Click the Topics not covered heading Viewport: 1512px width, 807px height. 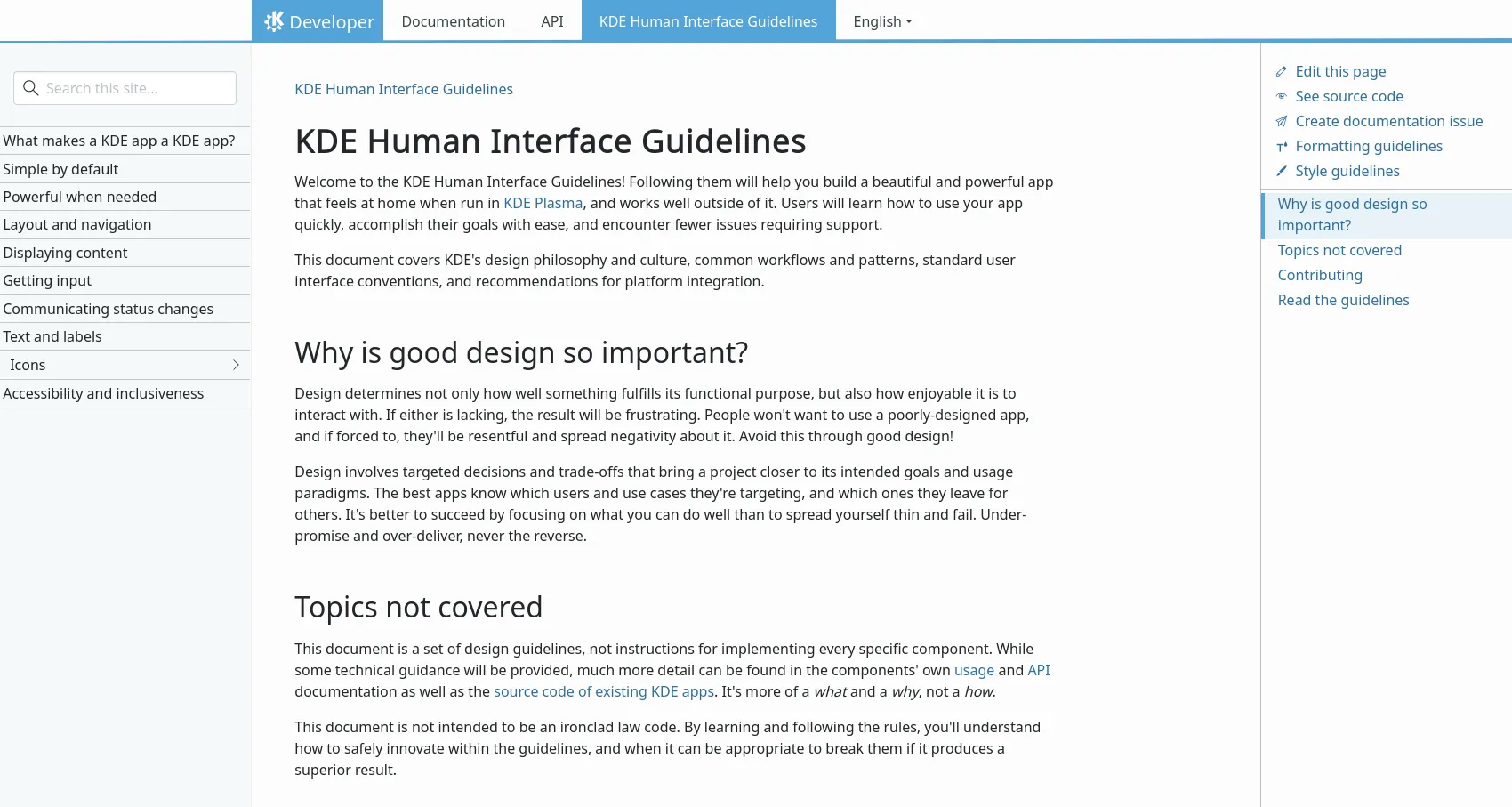click(419, 607)
